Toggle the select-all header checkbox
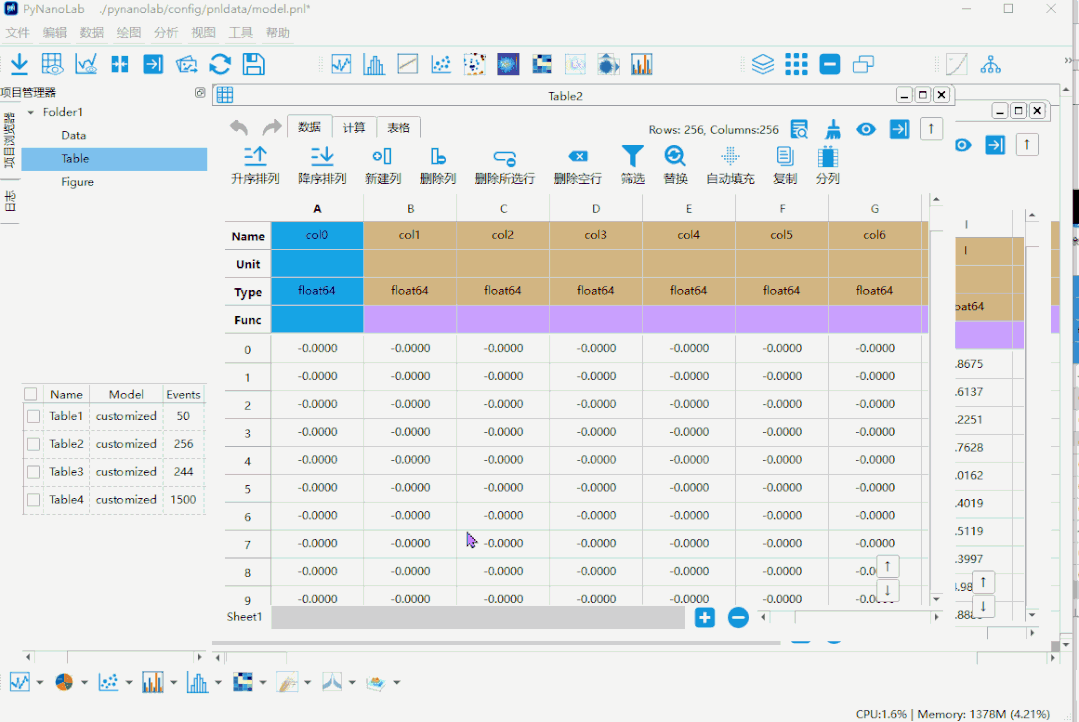The image size is (1079, 722). [x=30, y=394]
